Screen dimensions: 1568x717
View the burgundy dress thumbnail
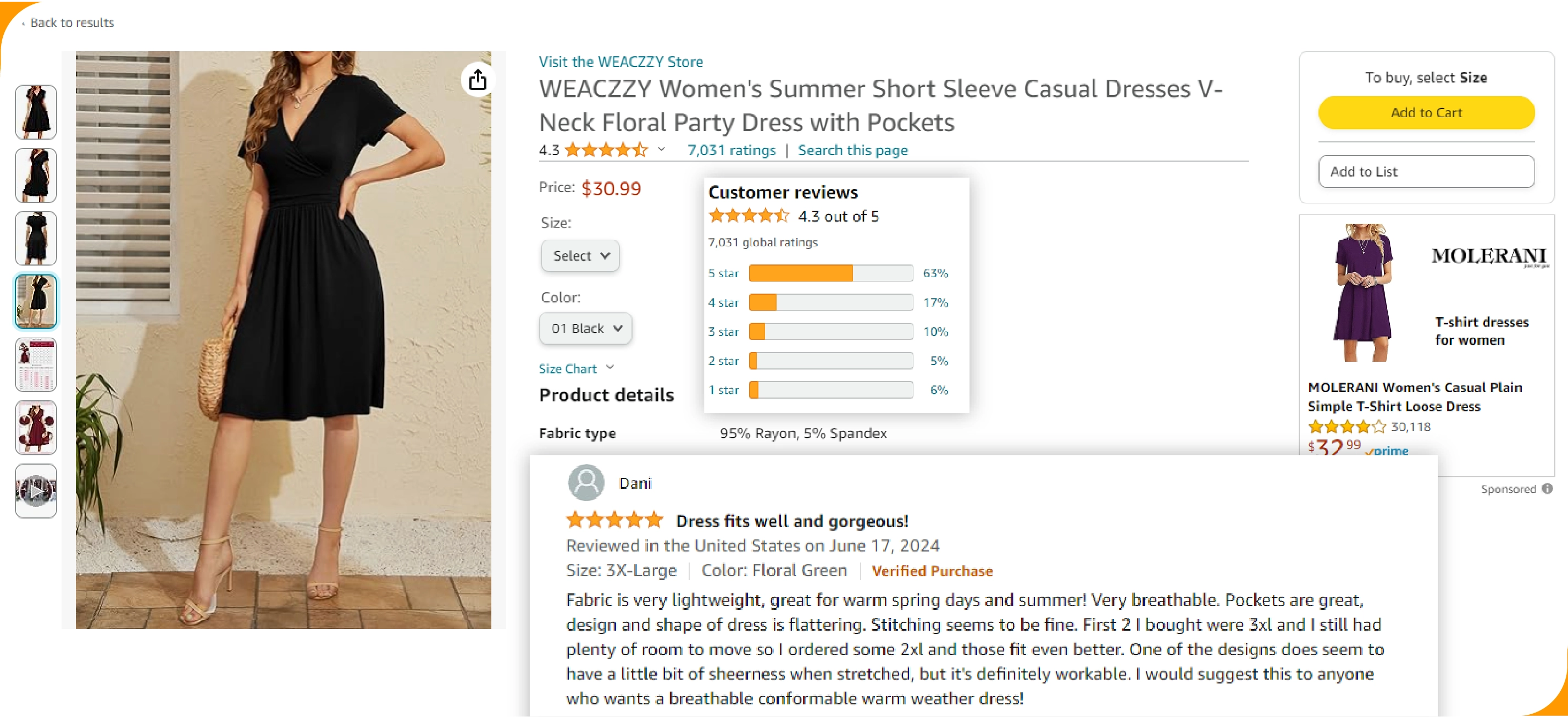[x=36, y=427]
